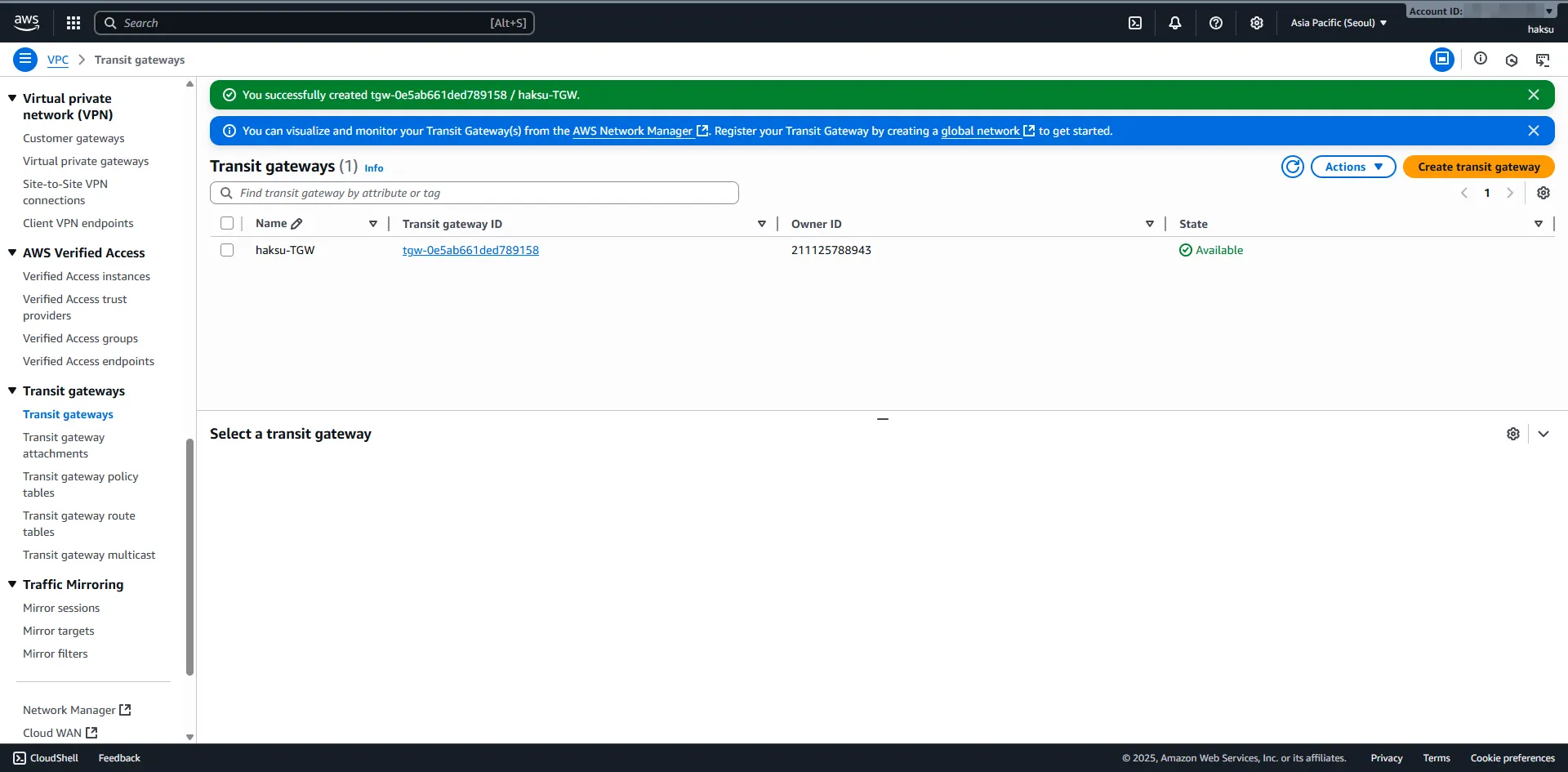Open Customer gateways in sidebar
Image resolution: width=1568 pixels, height=772 pixels.
tap(73, 138)
